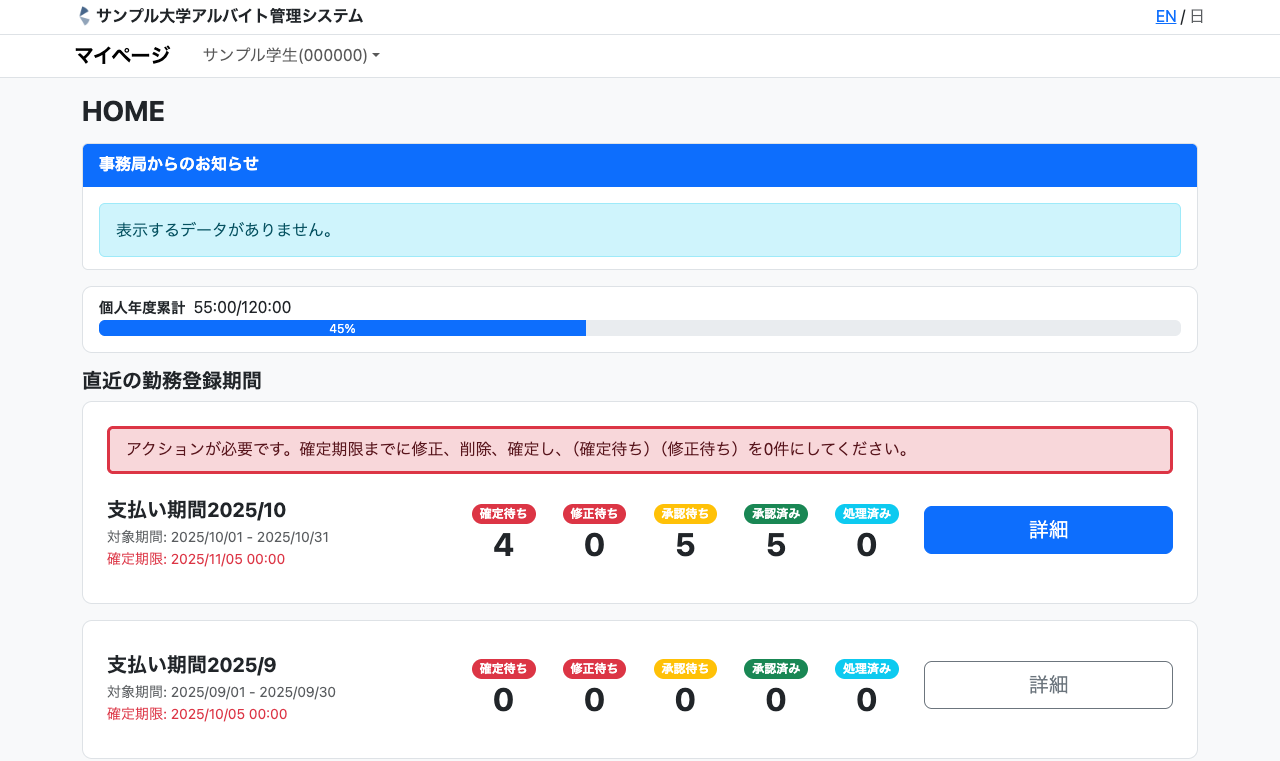Image resolution: width=1280 pixels, height=761 pixels.
Task: Click the 処理済み badge for period 2025/10
Action: pos(866,514)
